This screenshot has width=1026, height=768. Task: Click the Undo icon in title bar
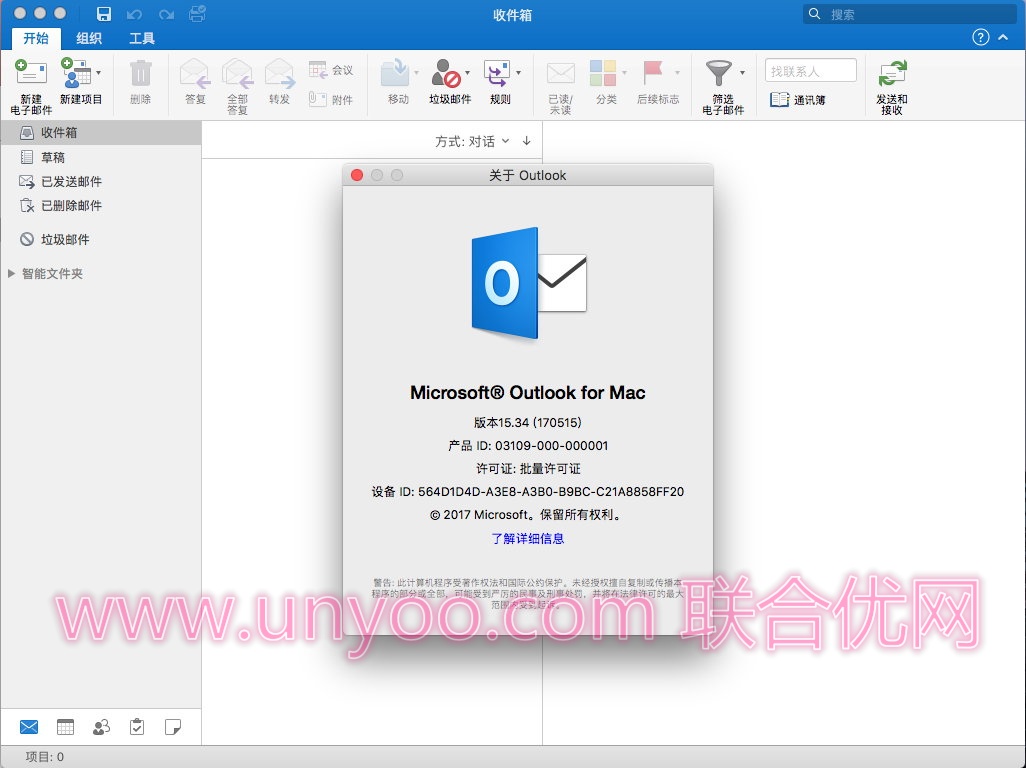click(x=134, y=14)
